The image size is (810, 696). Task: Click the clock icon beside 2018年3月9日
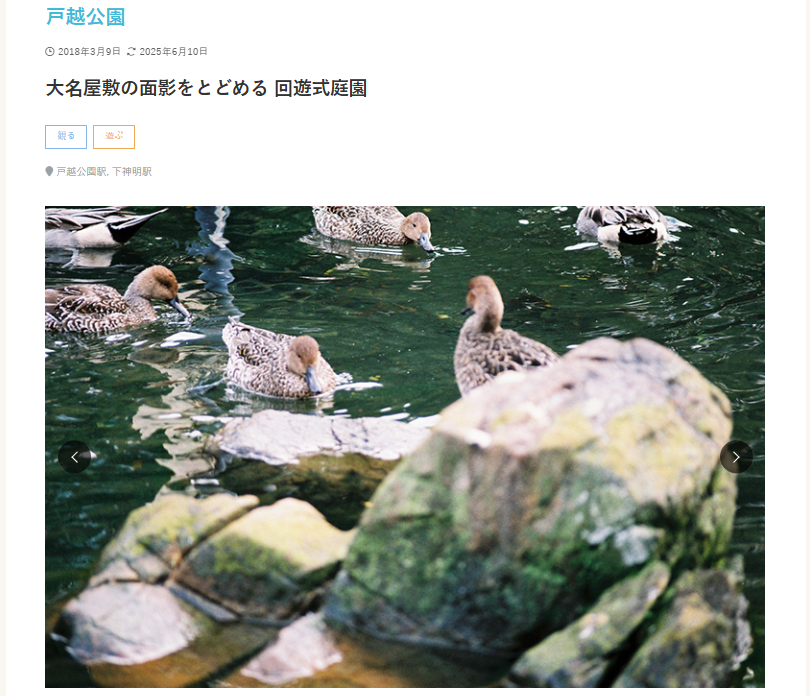[x=50, y=51]
